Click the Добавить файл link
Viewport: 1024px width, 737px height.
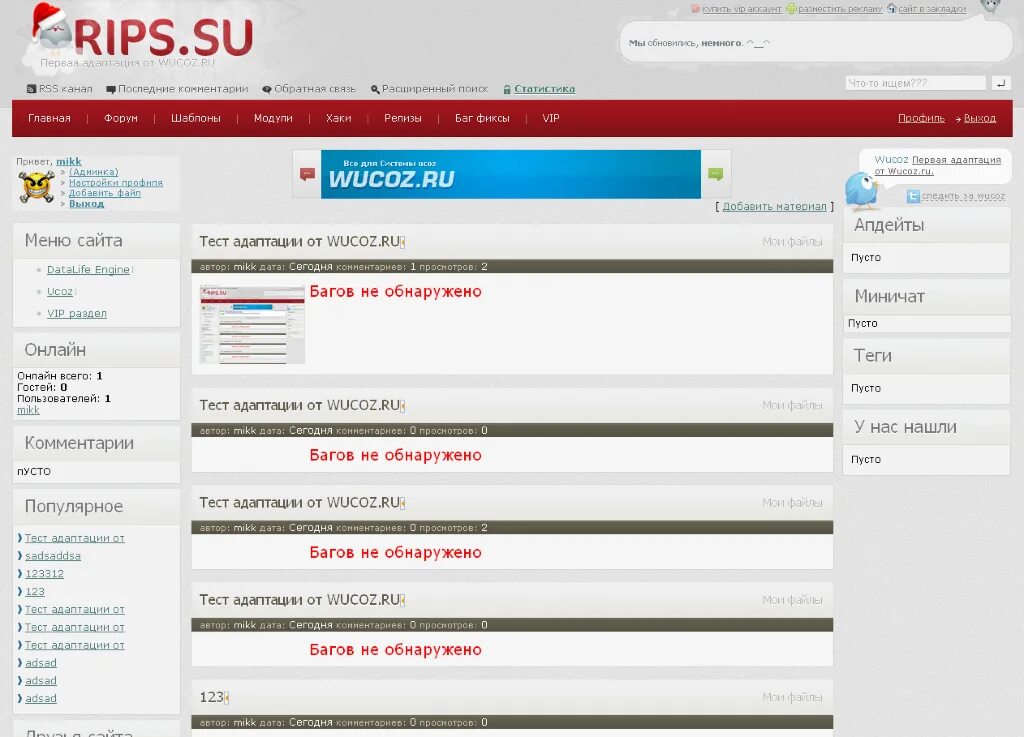point(104,193)
